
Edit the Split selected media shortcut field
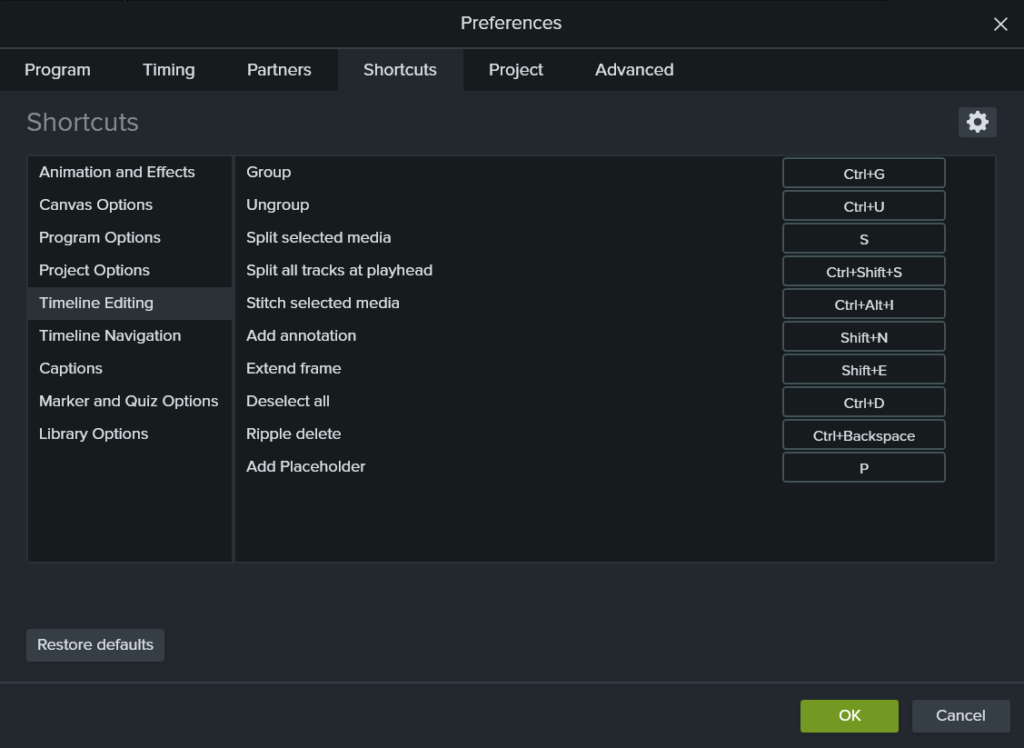[863, 239]
